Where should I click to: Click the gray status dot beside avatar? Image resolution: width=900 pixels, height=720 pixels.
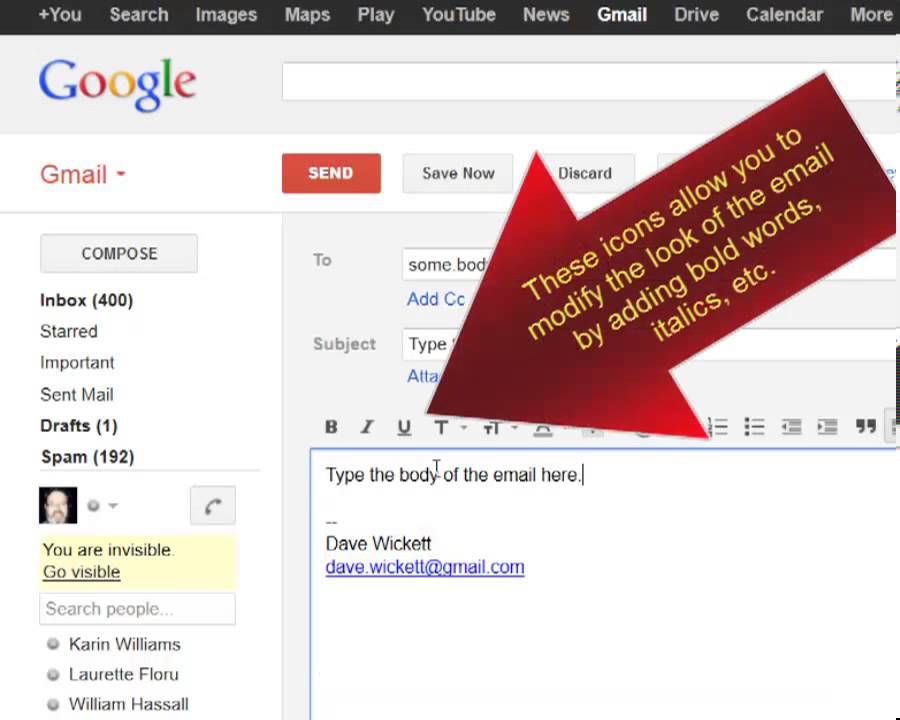click(x=93, y=505)
